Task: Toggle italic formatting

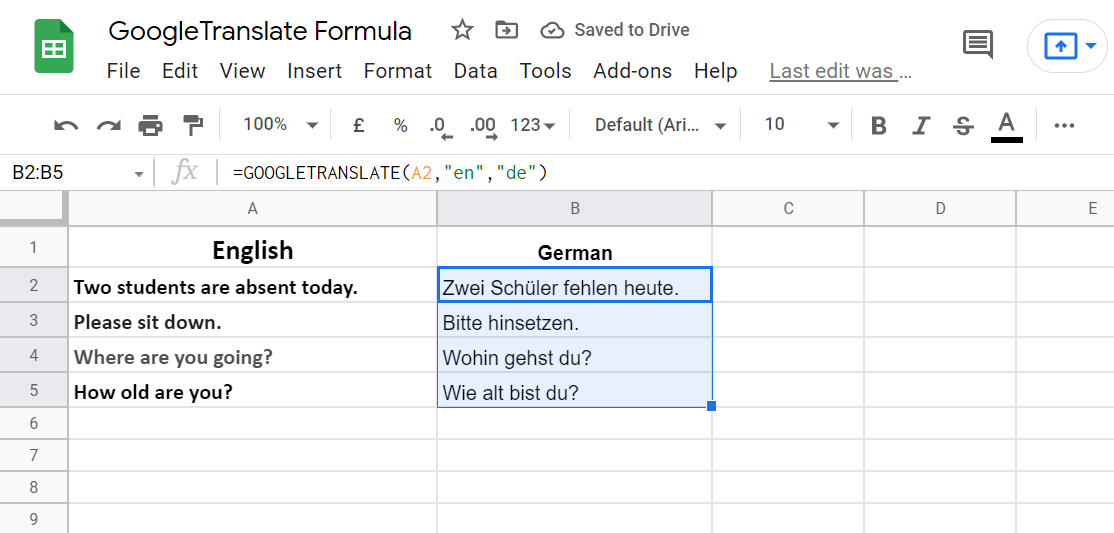Action: (922, 126)
